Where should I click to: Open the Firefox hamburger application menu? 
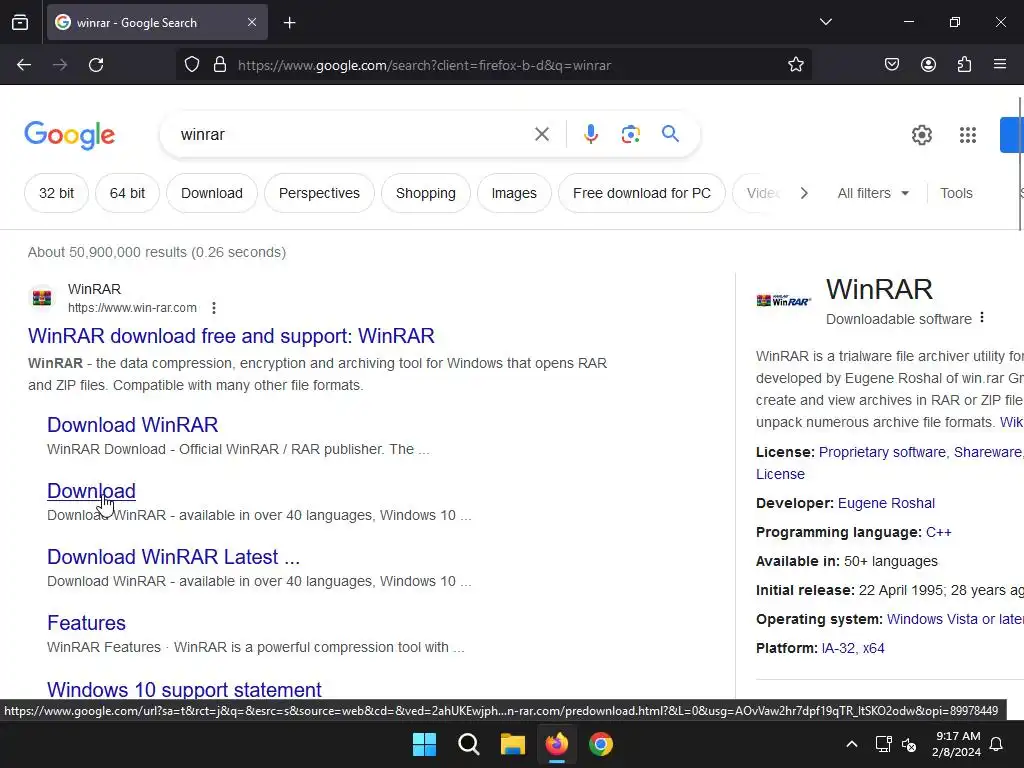click(1000, 65)
